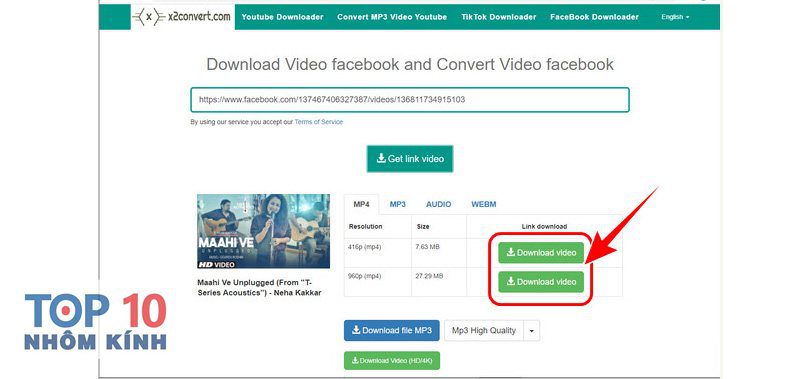Click the Get link video button
The width and height of the screenshot is (800, 379).
pos(410,159)
